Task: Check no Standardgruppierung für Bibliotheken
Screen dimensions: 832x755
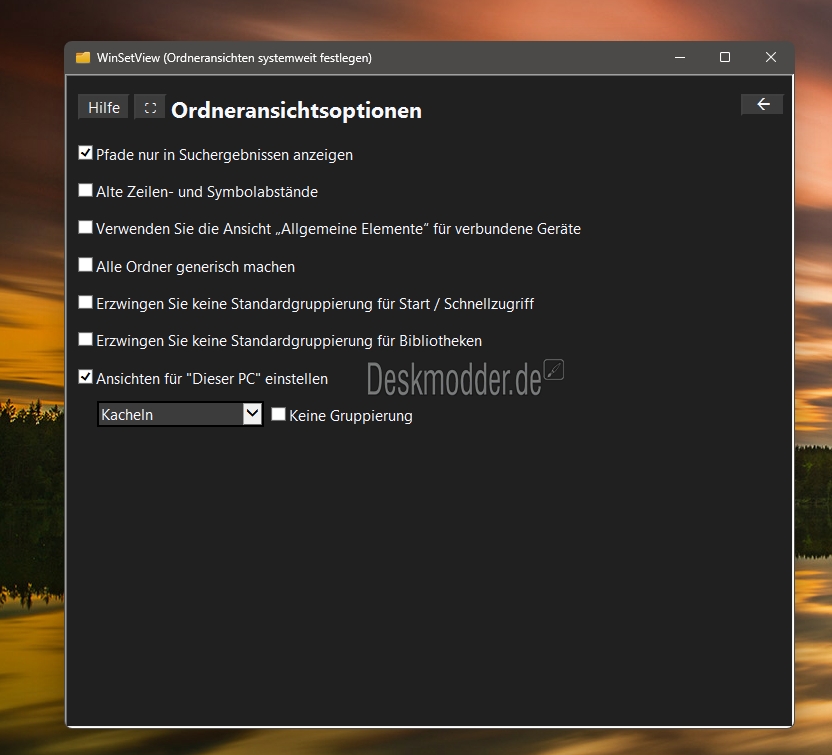Action: (x=85, y=340)
